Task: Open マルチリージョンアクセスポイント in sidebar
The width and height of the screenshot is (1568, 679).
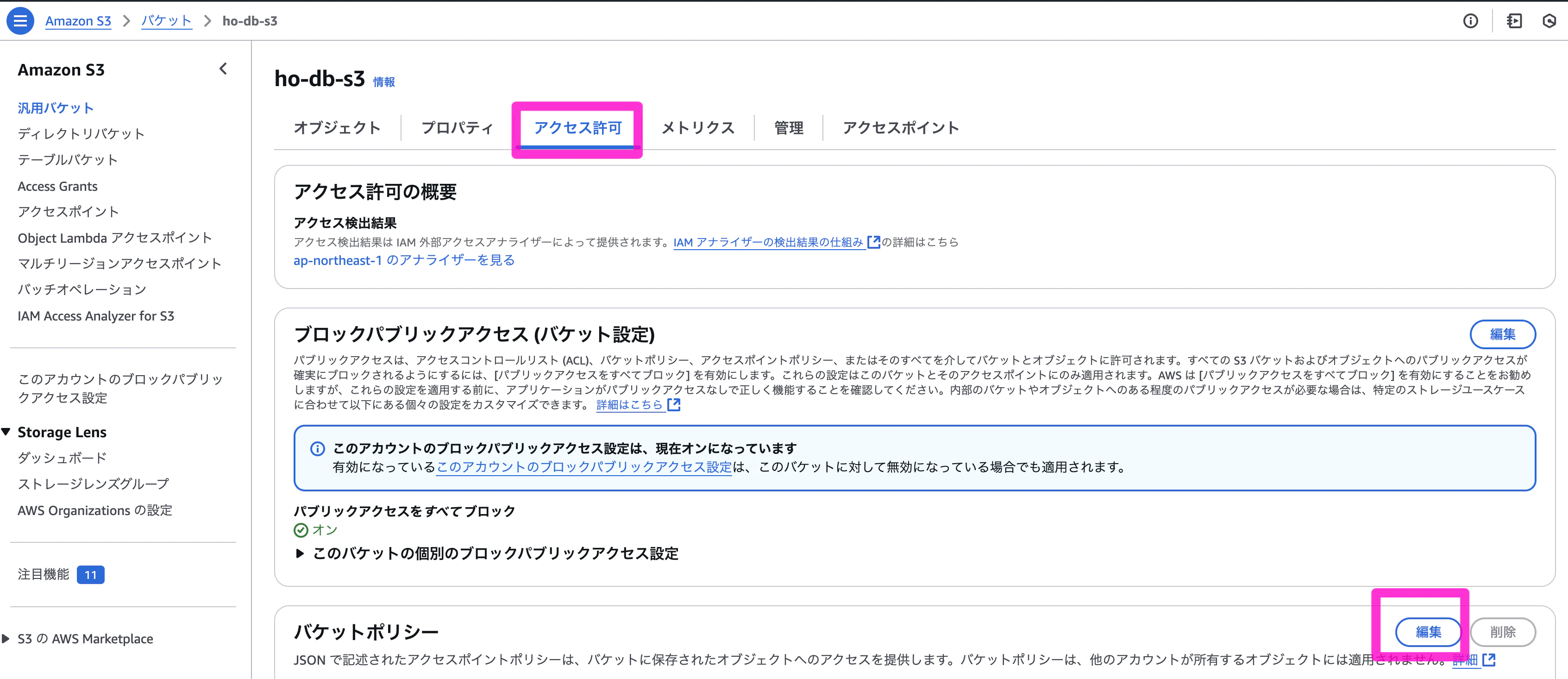Action: click(120, 264)
